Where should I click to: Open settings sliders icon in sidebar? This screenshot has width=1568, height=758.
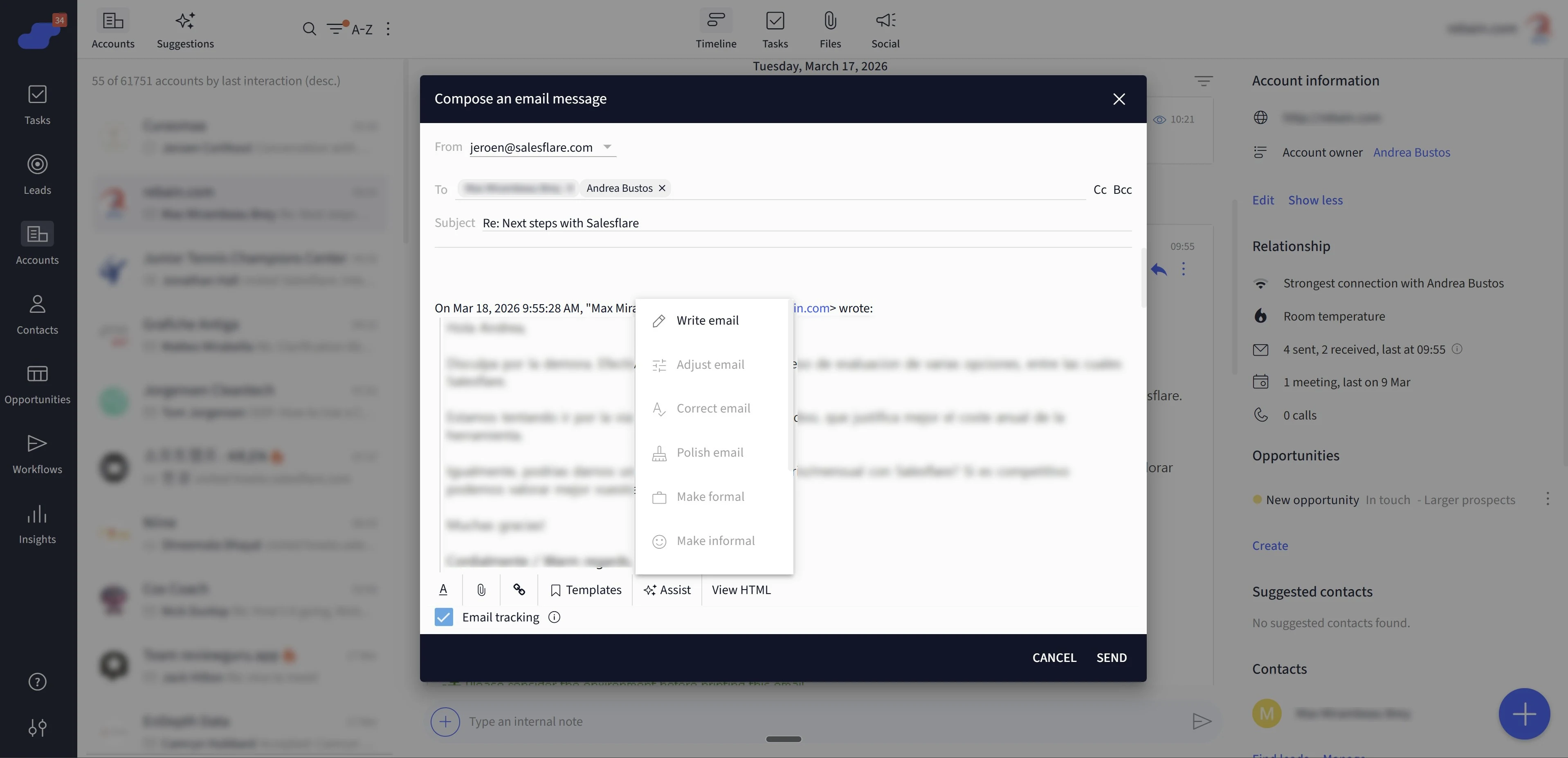click(x=37, y=728)
